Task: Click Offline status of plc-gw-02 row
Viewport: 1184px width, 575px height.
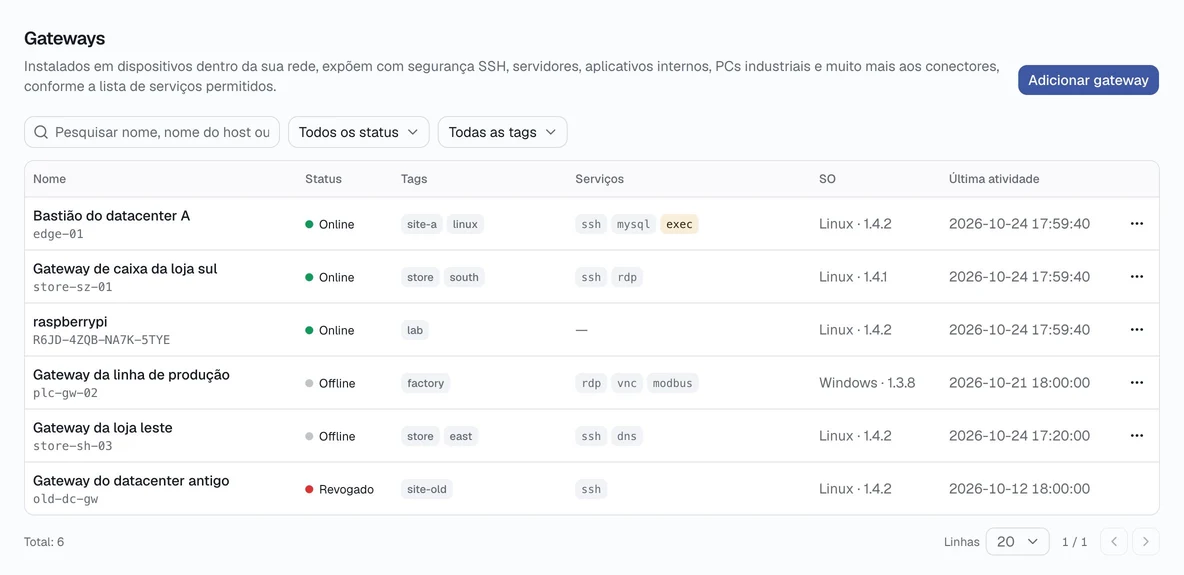Action: pos(330,383)
